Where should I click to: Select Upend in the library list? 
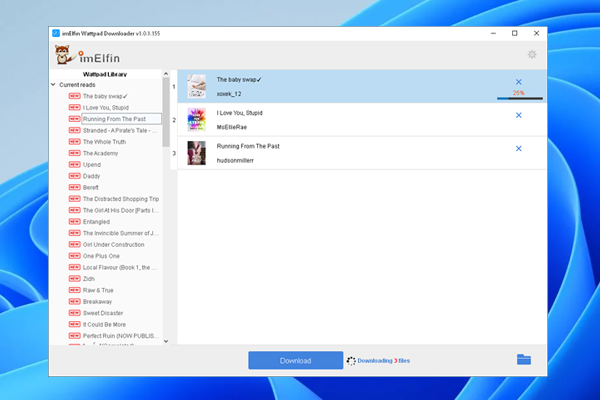tap(92, 165)
